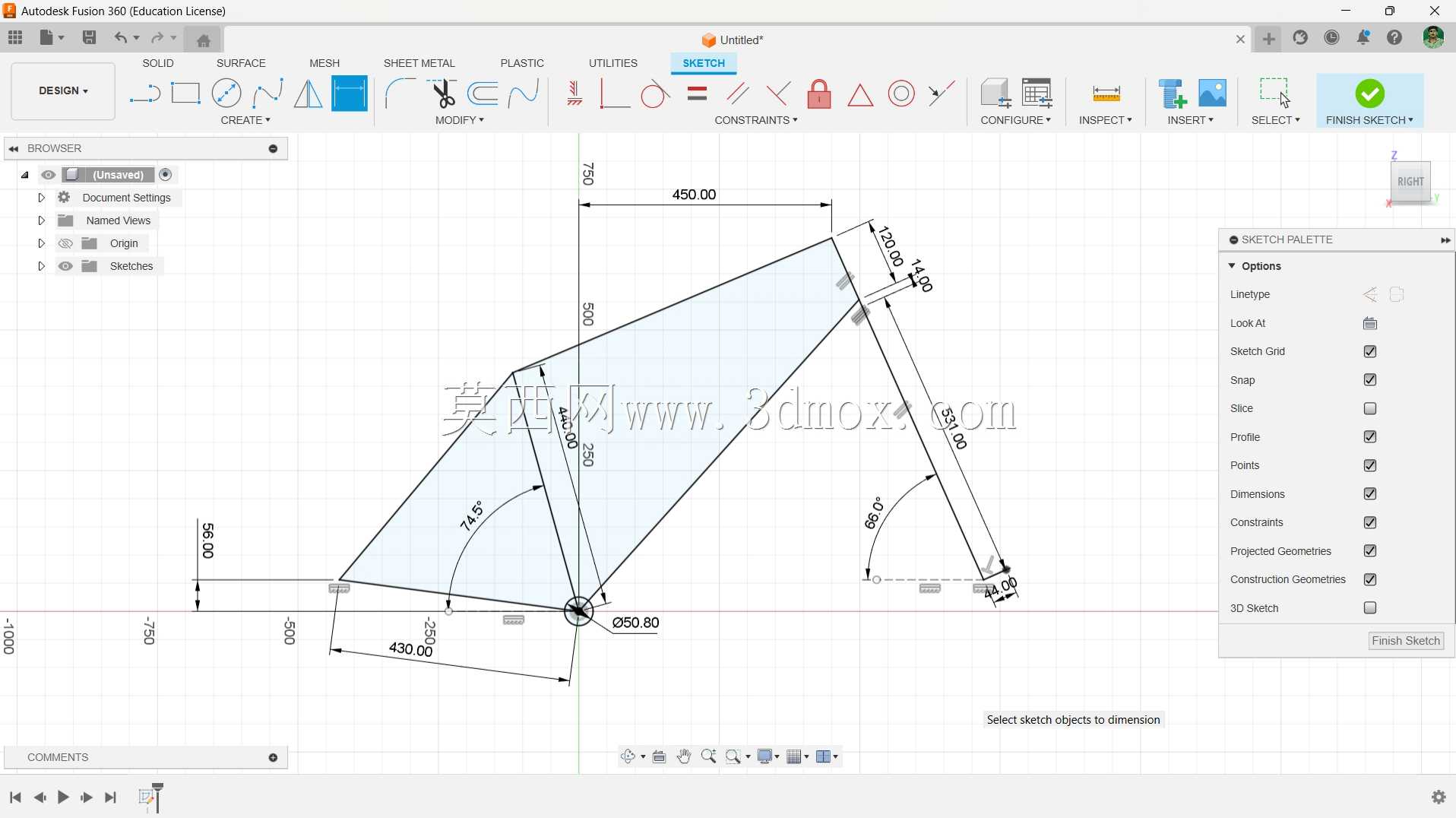Apply the Fix/Unfix lock constraint
Screen dimensions: 1456x818
(x=819, y=94)
